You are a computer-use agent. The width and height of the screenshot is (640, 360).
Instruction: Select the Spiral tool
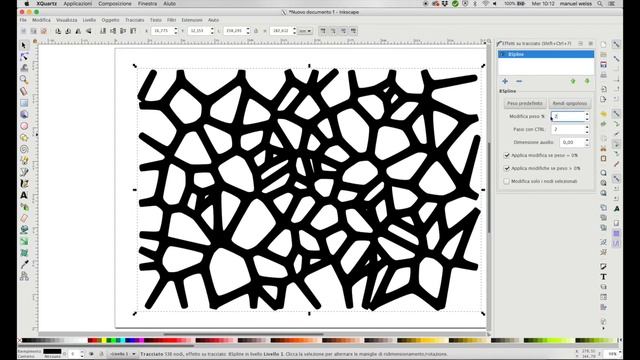pyautogui.click(x=24, y=149)
